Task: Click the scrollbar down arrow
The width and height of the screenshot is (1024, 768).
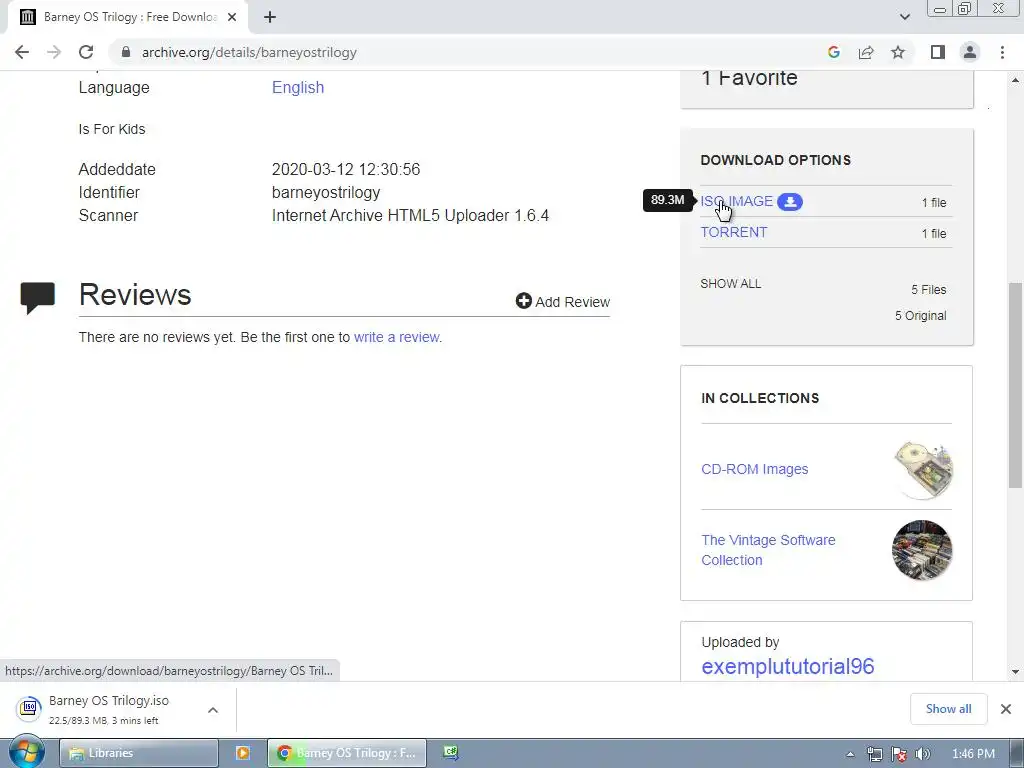Action: [1015, 671]
